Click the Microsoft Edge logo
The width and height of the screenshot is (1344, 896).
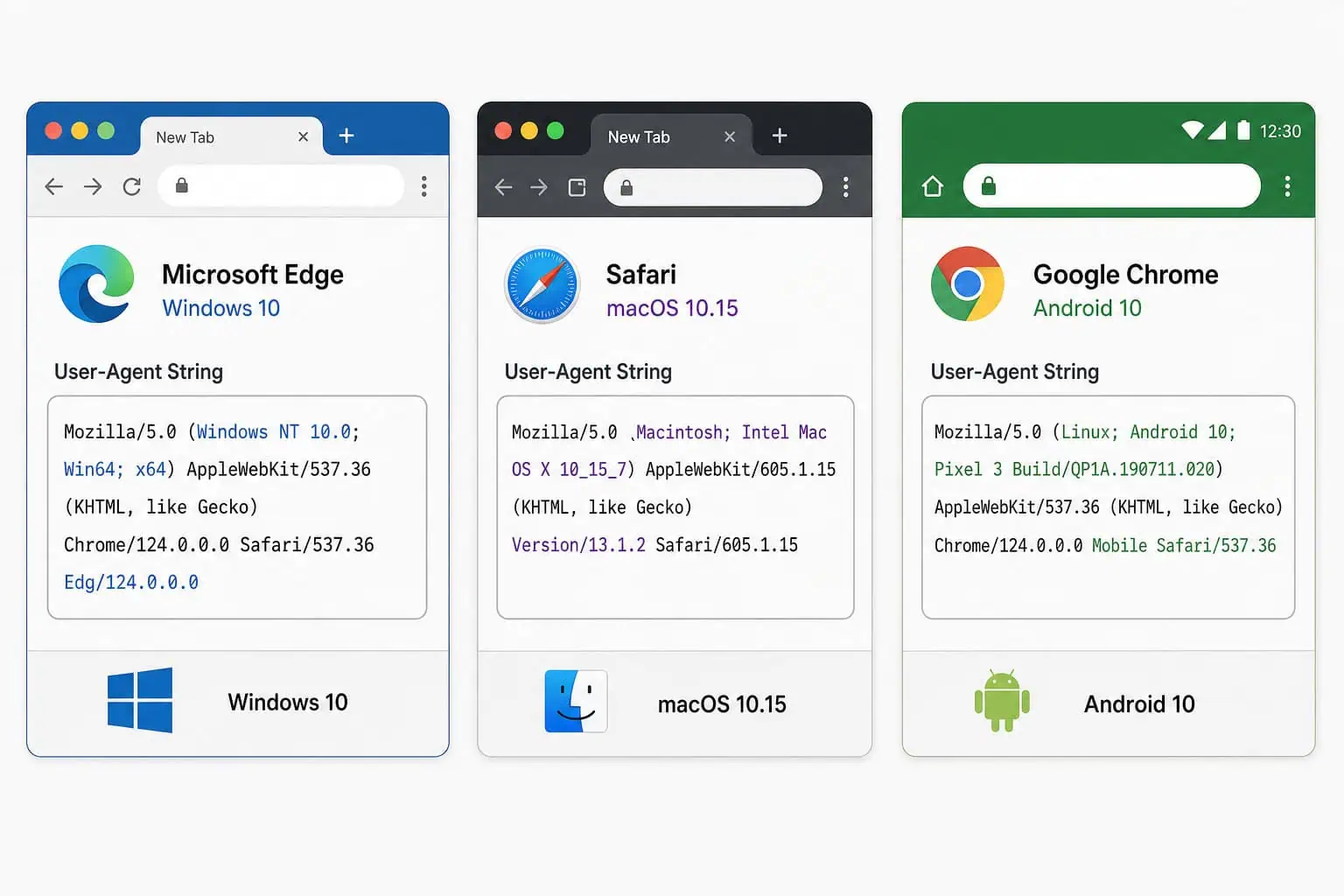pyautogui.click(x=96, y=283)
